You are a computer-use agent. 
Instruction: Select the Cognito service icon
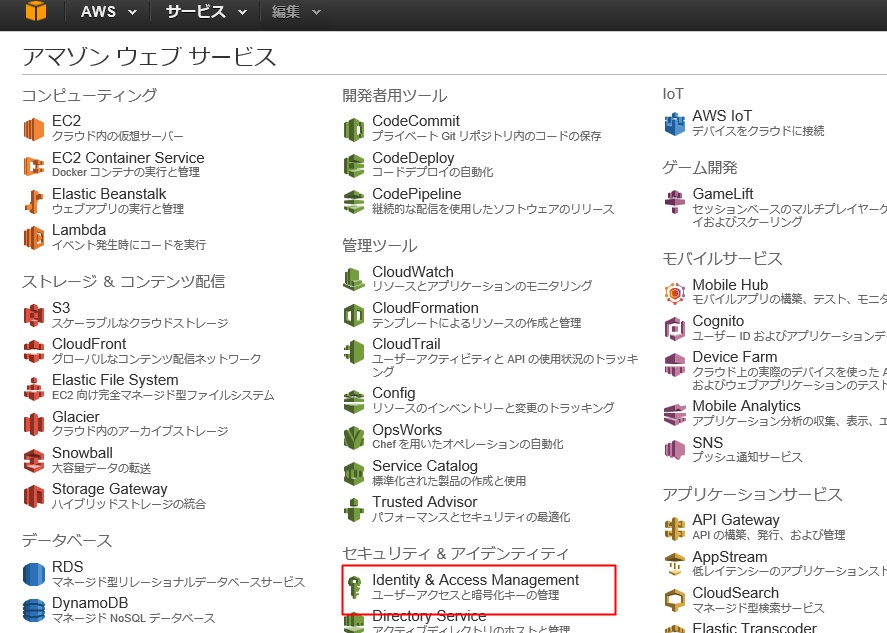pyautogui.click(x=674, y=328)
